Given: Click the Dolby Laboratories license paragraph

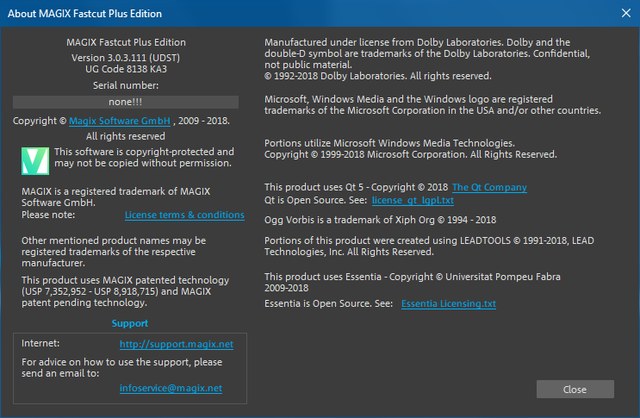Looking at the screenshot, I should [430, 59].
